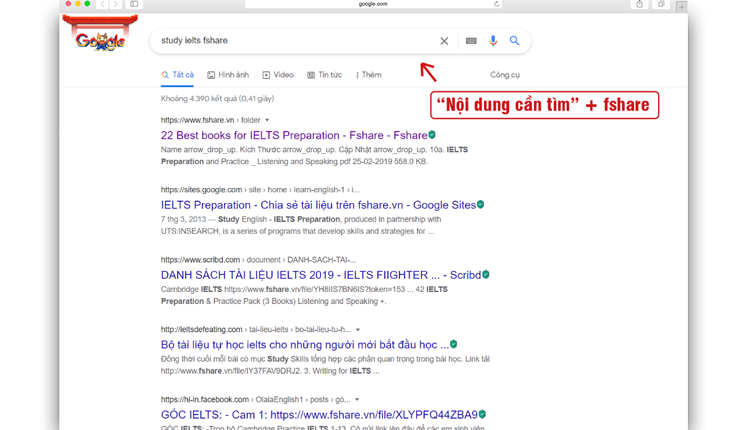Open 'IELTS Preparation - Chia sẻ tài liệu' result
This screenshot has height=430, width=750.
[x=319, y=205]
